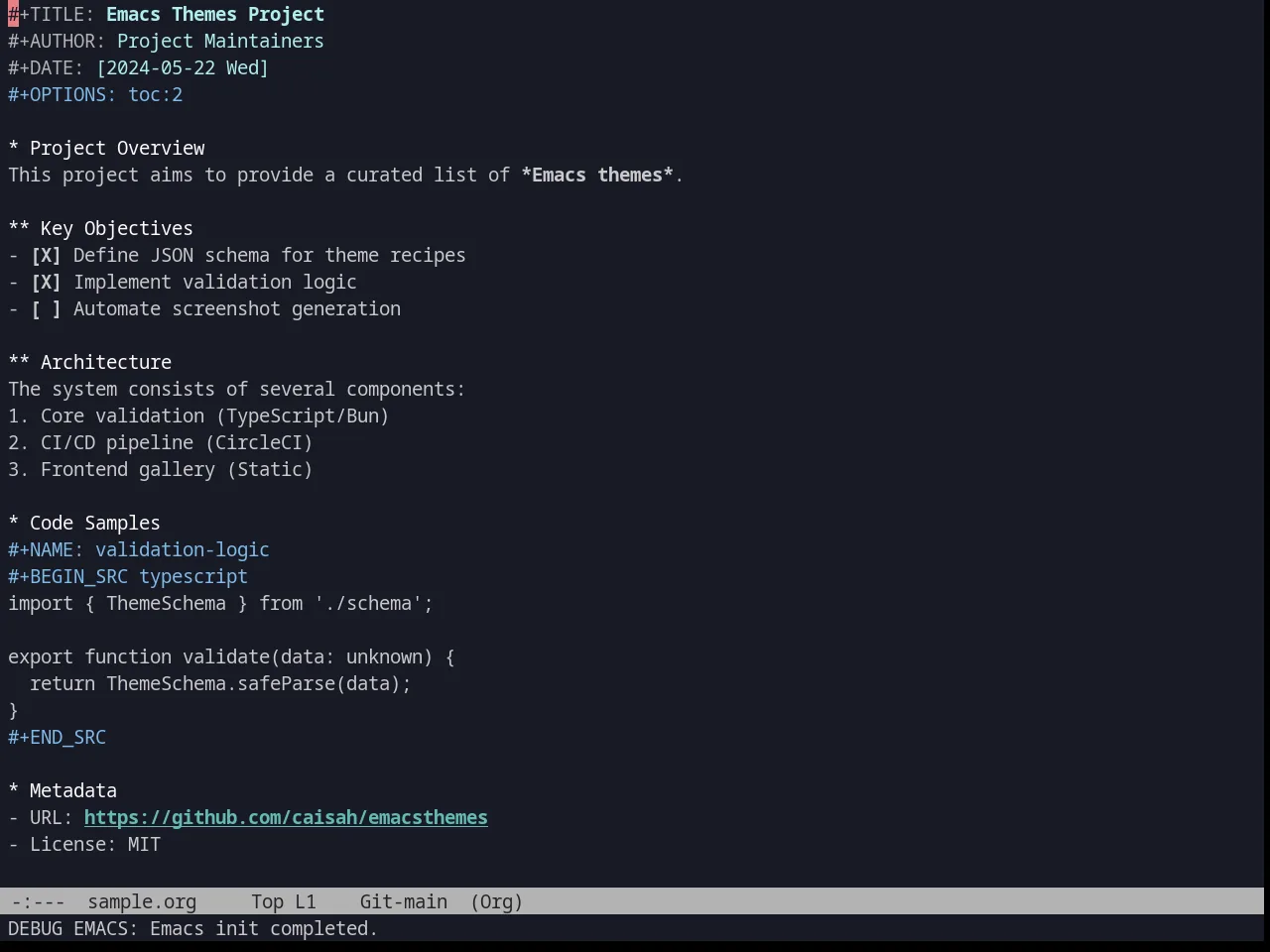Check the Automate screenshot generation box
The image size is (1270, 952).
46,308
